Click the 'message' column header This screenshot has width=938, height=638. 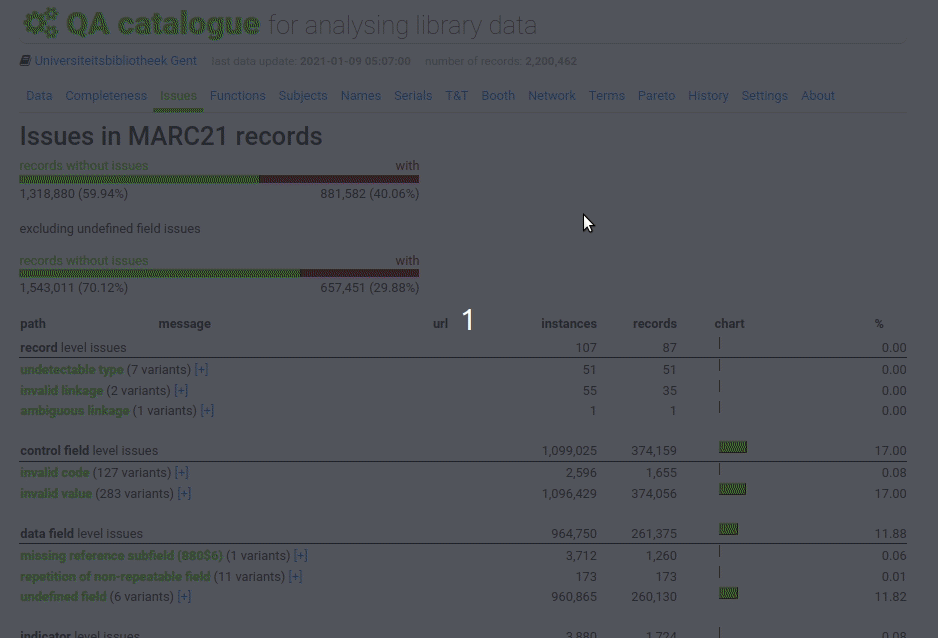click(184, 323)
